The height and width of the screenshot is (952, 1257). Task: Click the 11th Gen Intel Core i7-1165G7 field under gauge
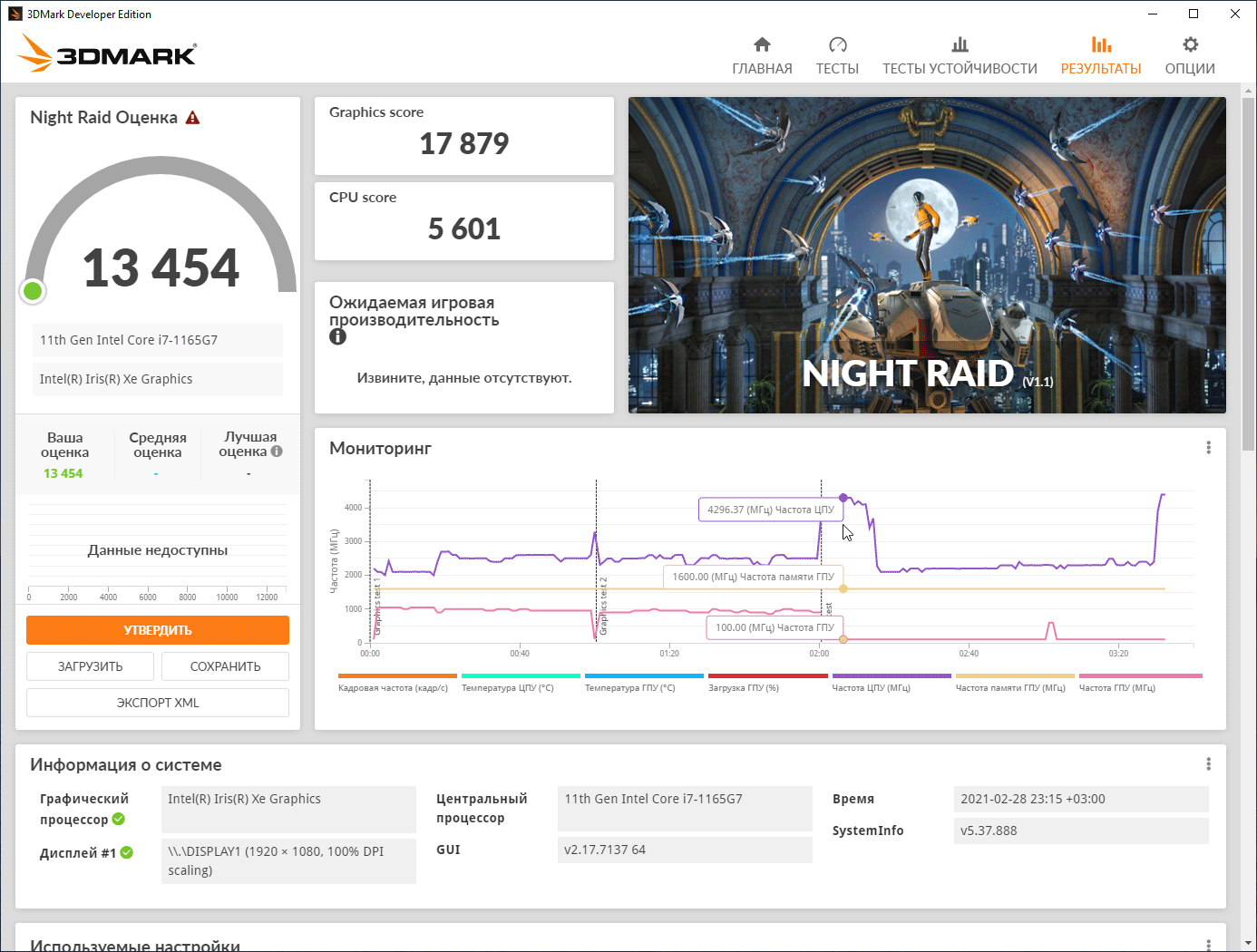click(158, 340)
